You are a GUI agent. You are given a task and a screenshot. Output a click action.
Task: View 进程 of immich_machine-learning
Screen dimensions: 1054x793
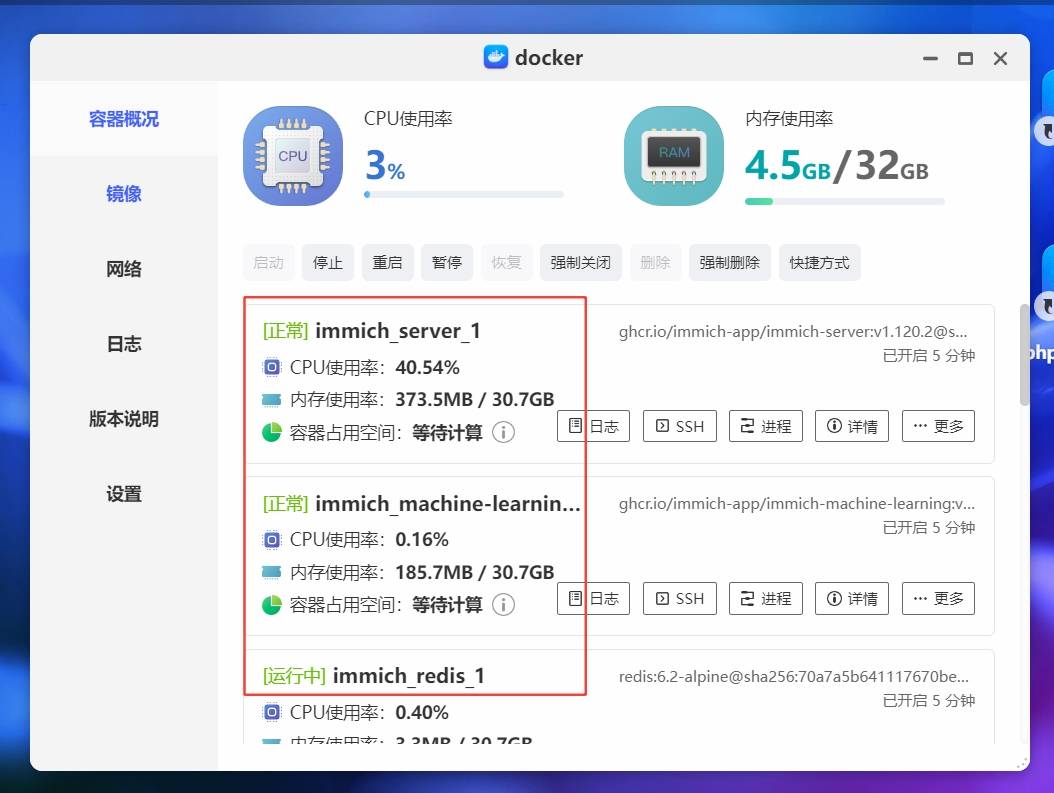coord(766,598)
